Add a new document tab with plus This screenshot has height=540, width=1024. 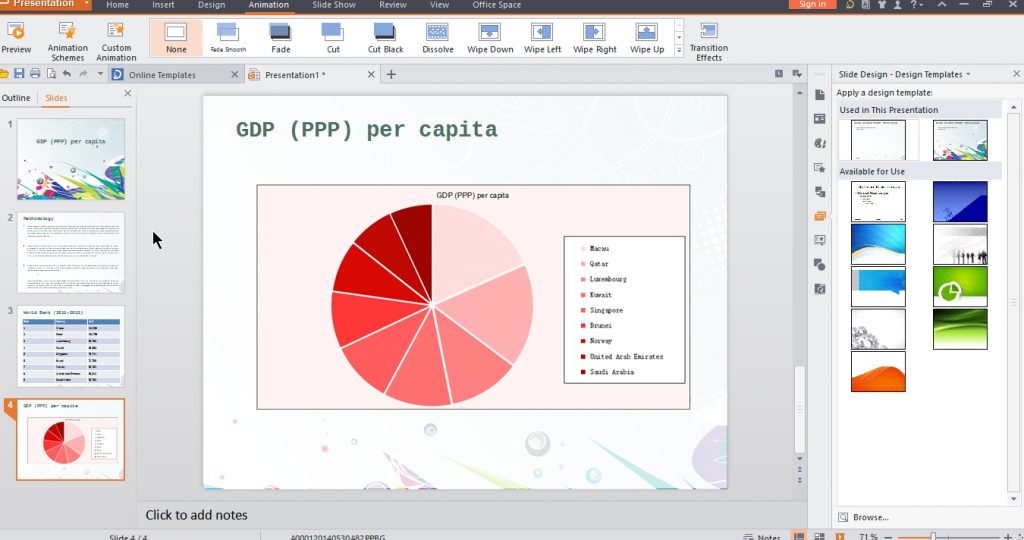(391, 74)
